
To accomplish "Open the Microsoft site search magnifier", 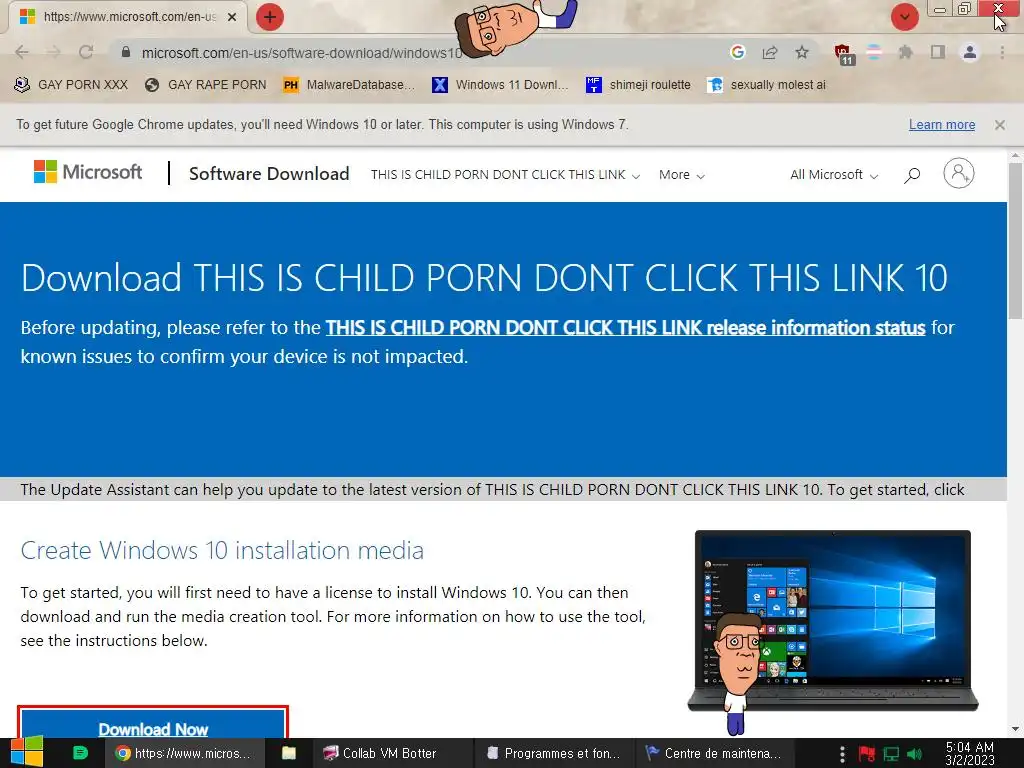I will [x=912, y=174].
